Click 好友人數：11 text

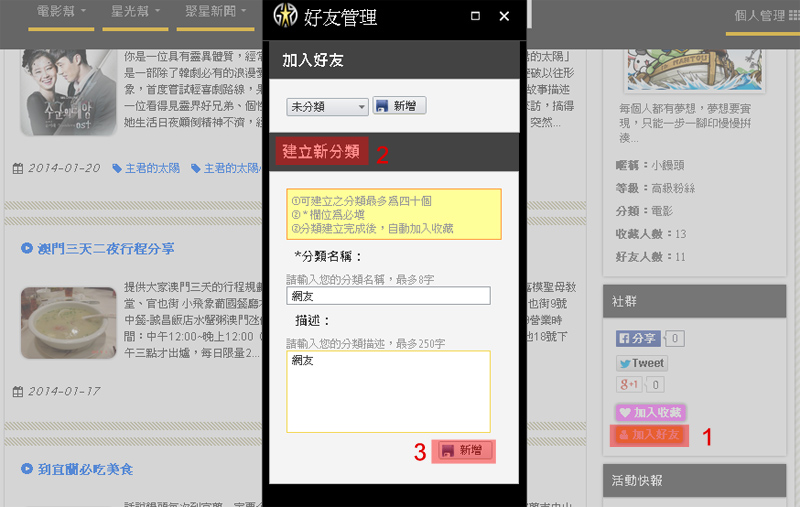coord(651,257)
